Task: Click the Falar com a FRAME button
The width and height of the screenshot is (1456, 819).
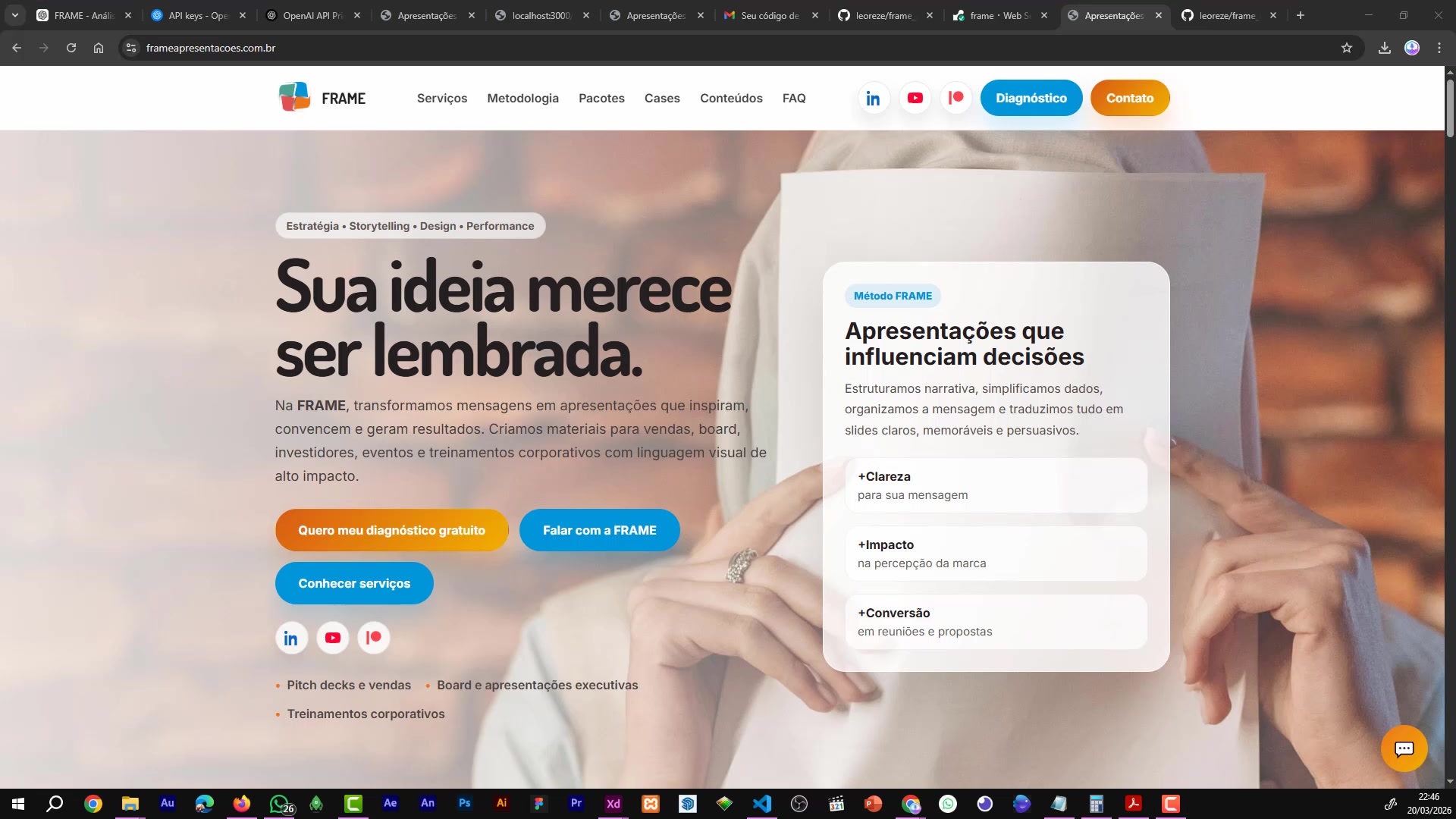Action: [x=599, y=530]
